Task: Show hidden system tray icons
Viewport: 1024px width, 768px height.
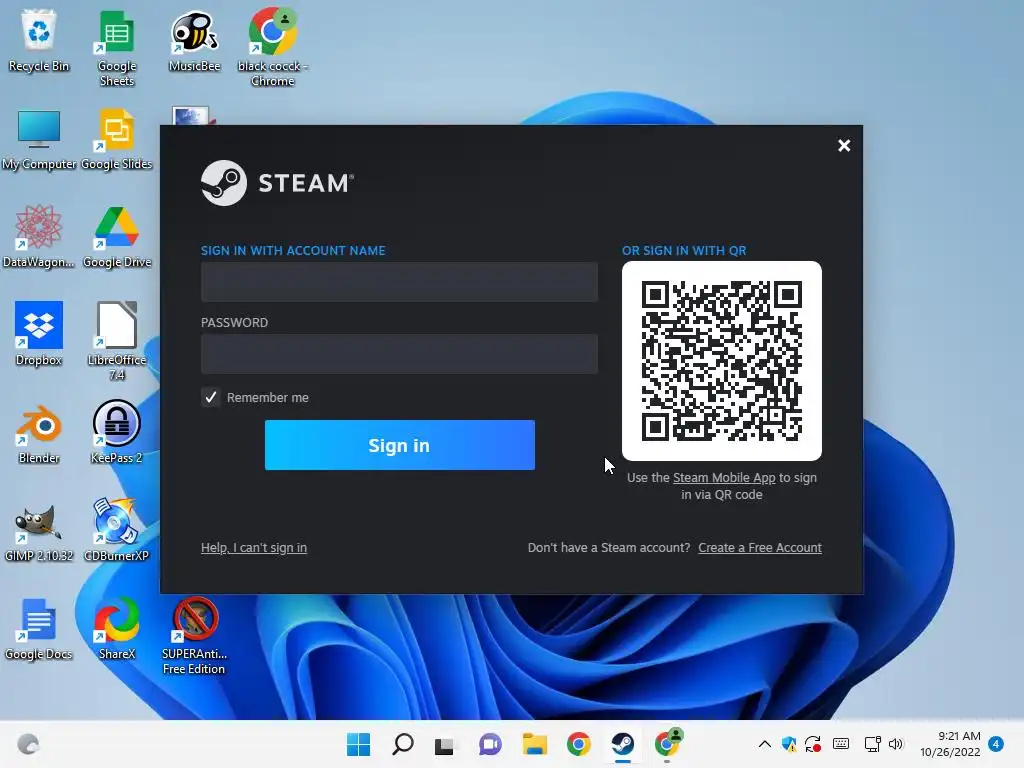Action: pyautogui.click(x=765, y=744)
